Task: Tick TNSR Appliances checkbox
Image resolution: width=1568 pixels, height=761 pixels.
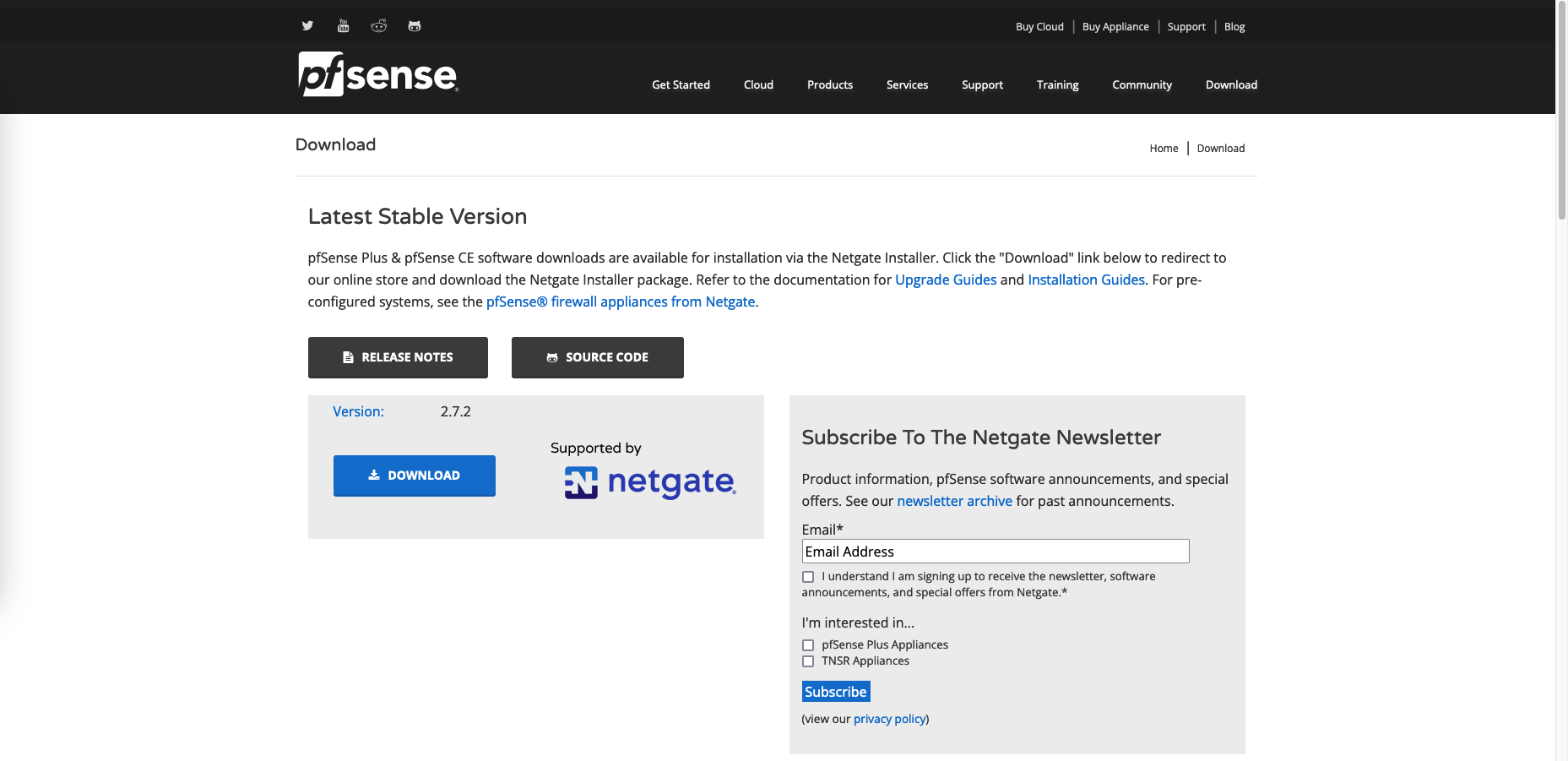Action: [x=808, y=661]
